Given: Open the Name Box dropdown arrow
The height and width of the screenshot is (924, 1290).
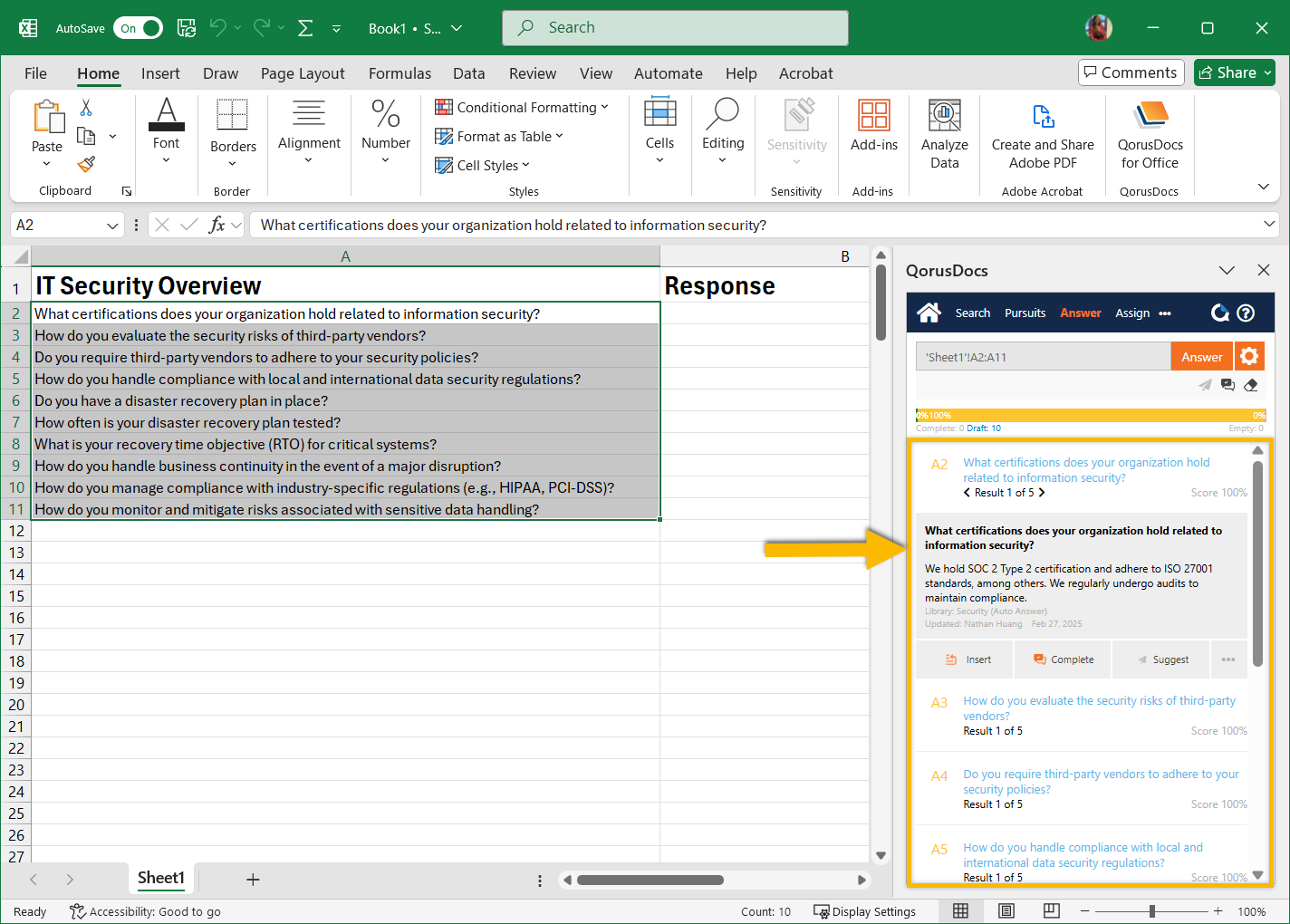Looking at the screenshot, I should coord(112,226).
